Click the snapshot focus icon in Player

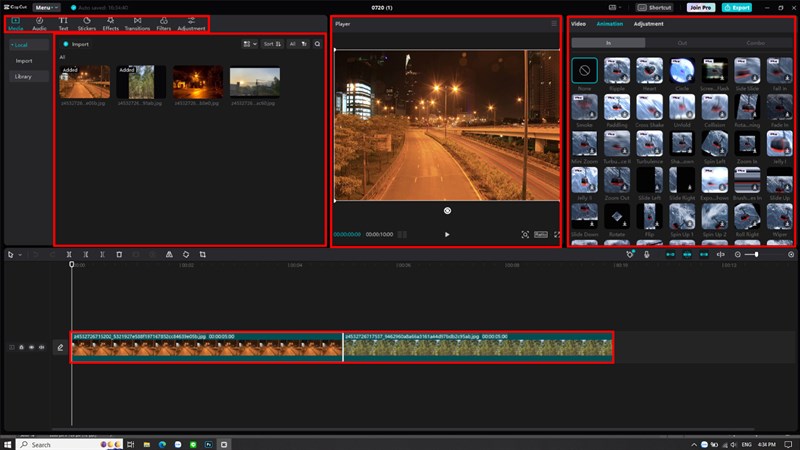(525, 235)
